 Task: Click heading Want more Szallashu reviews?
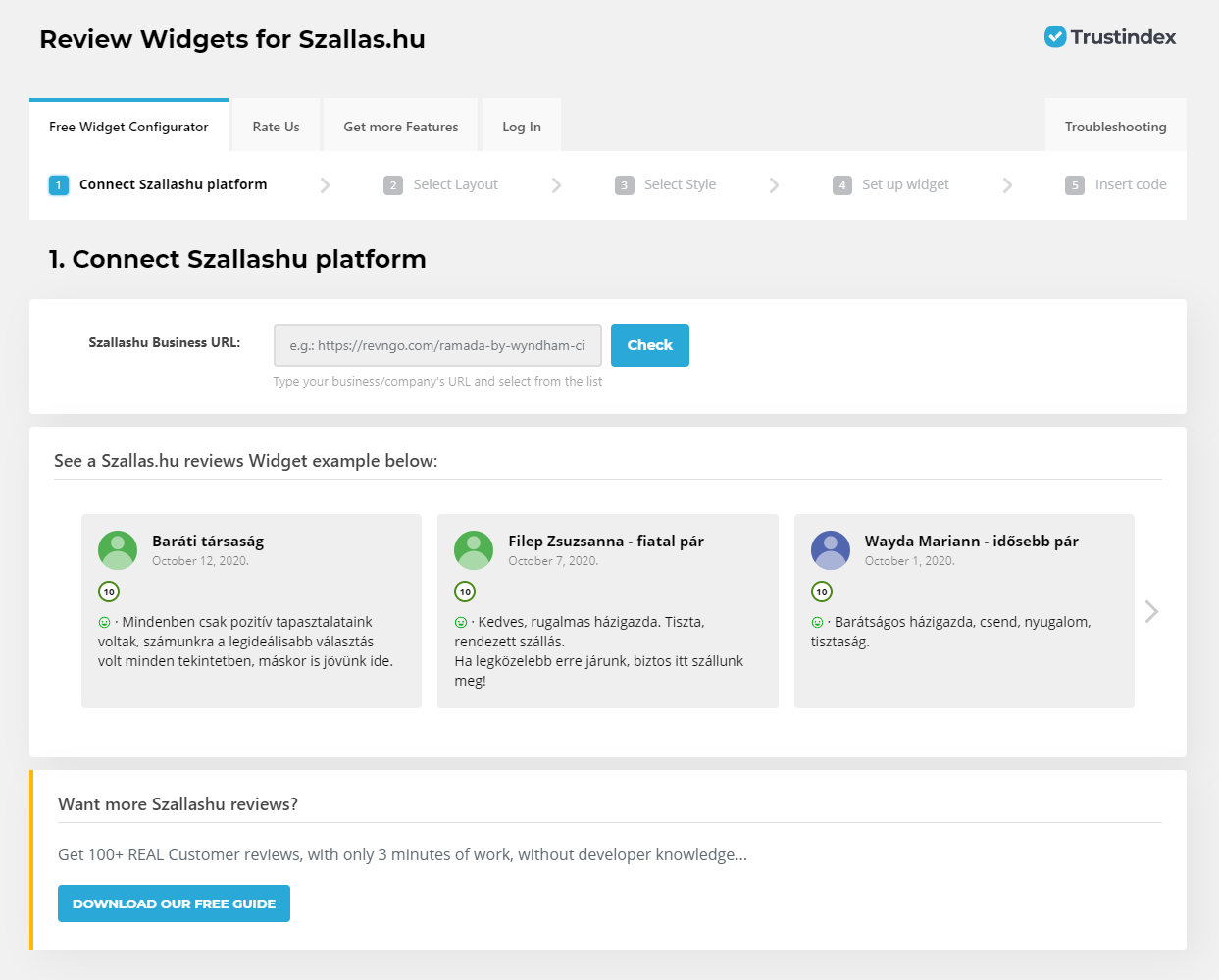click(x=178, y=804)
